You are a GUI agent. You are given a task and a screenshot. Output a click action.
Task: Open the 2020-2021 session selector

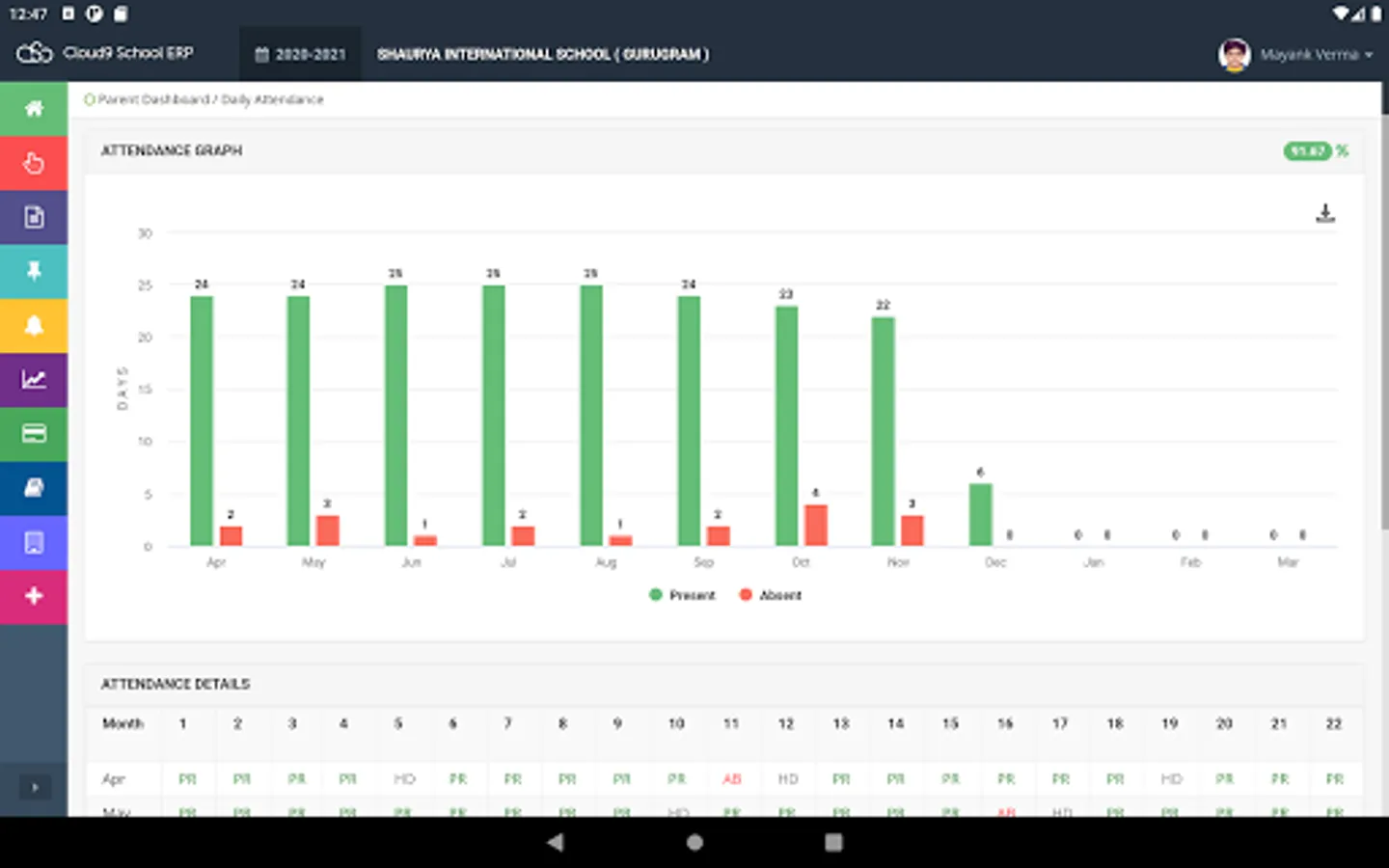(x=300, y=54)
